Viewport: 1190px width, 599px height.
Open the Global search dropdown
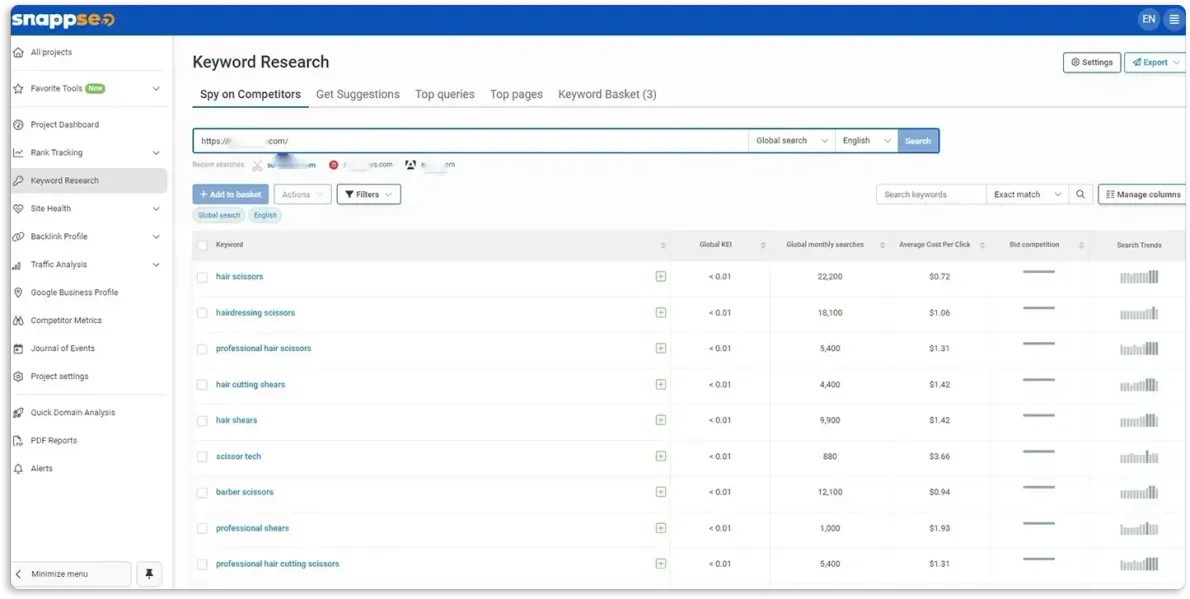pyautogui.click(x=792, y=140)
